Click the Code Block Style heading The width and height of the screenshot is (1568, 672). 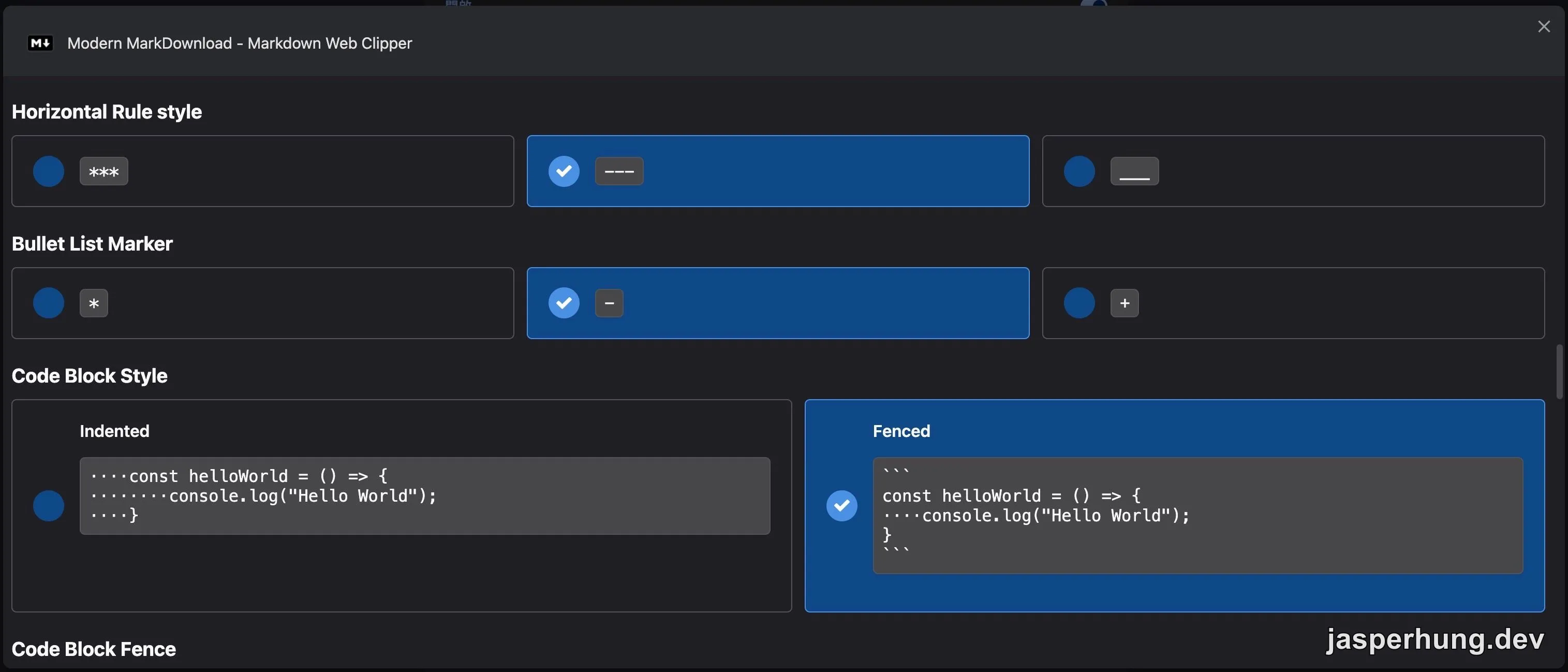[90, 376]
